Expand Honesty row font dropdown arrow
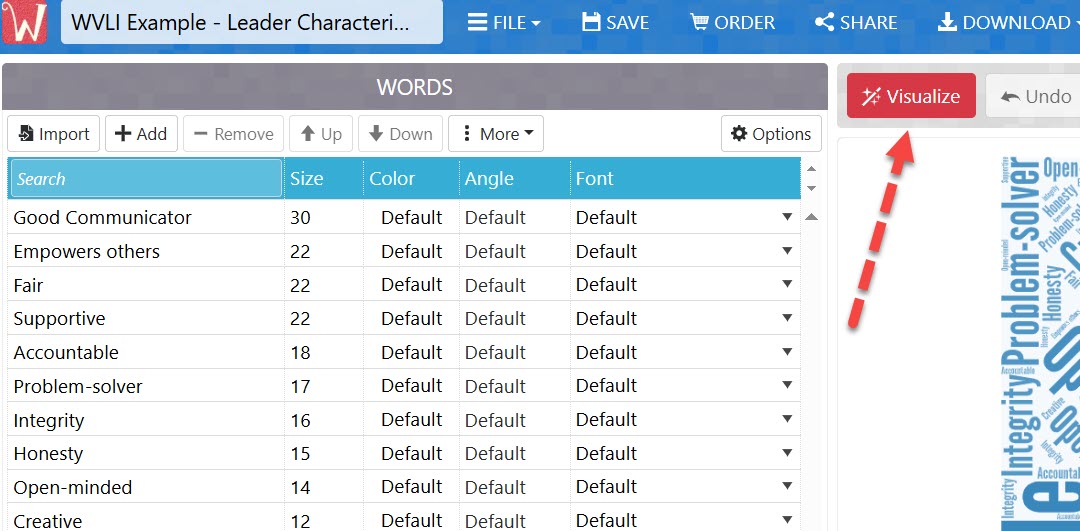This screenshot has height=531, width=1080. [787, 453]
